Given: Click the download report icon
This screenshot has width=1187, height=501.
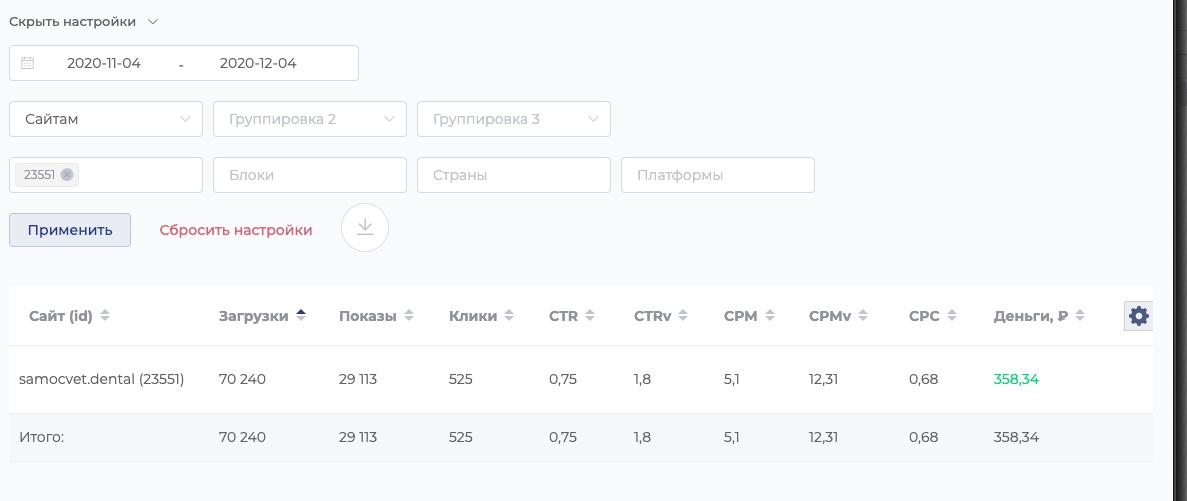Looking at the screenshot, I should tap(365, 228).
